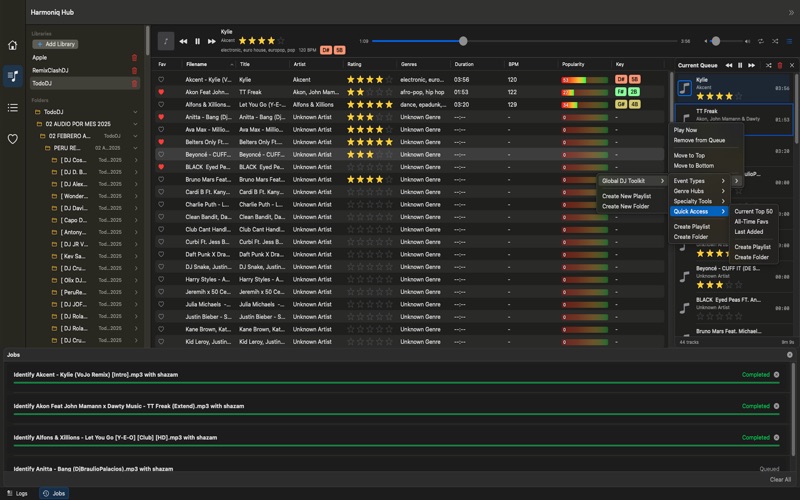Choose the All-Time Favs playlist
The image size is (800, 500).
pos(751,221)
